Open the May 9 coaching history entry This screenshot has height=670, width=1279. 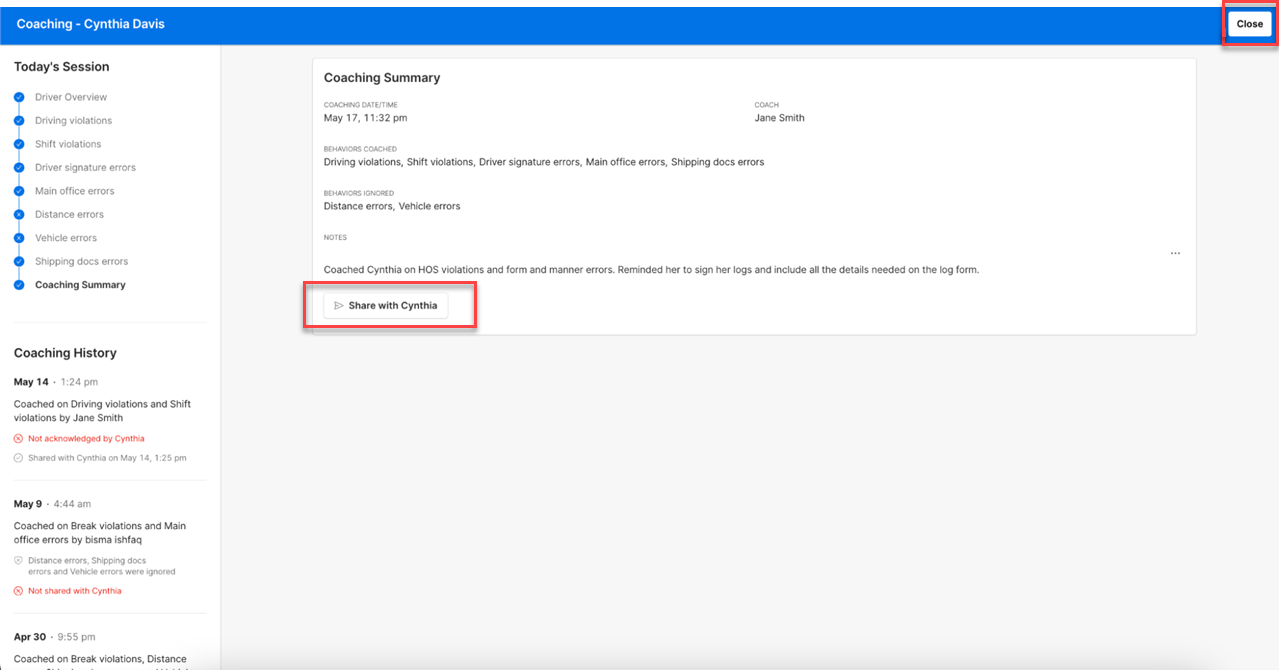point(110,548)
